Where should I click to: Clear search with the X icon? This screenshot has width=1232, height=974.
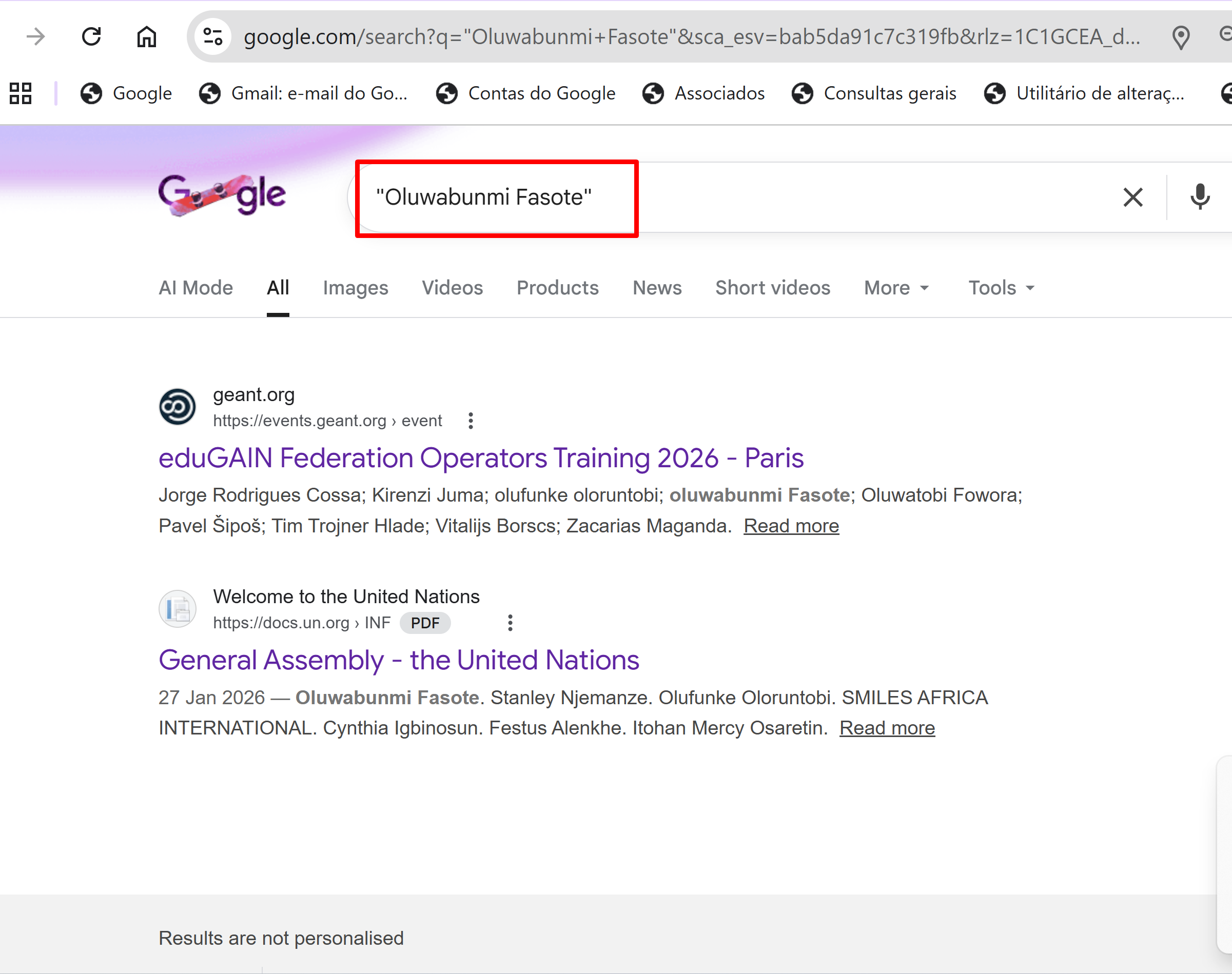click(1133, 197)
